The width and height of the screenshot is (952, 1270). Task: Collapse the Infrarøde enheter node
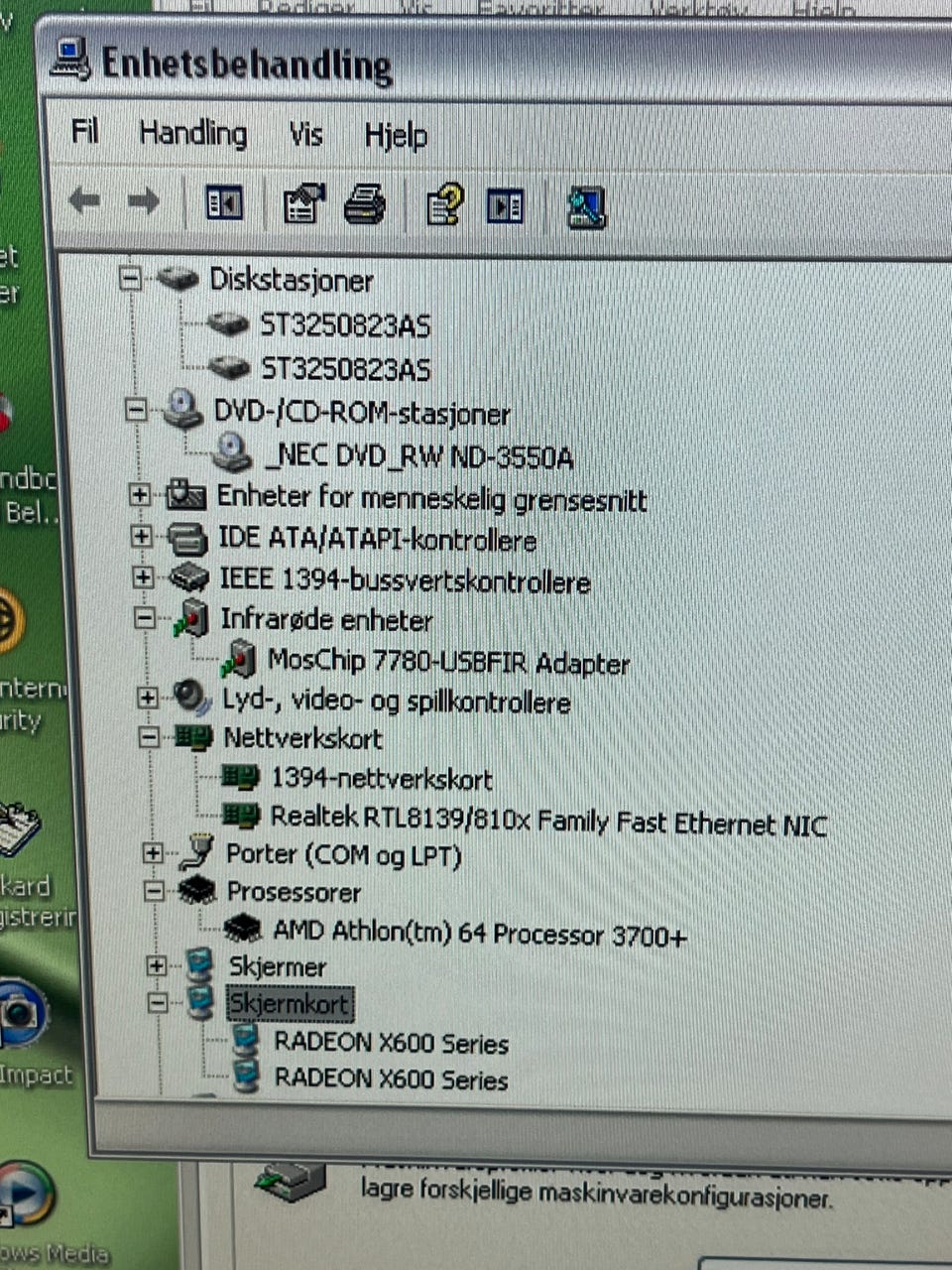click(146, 618)
